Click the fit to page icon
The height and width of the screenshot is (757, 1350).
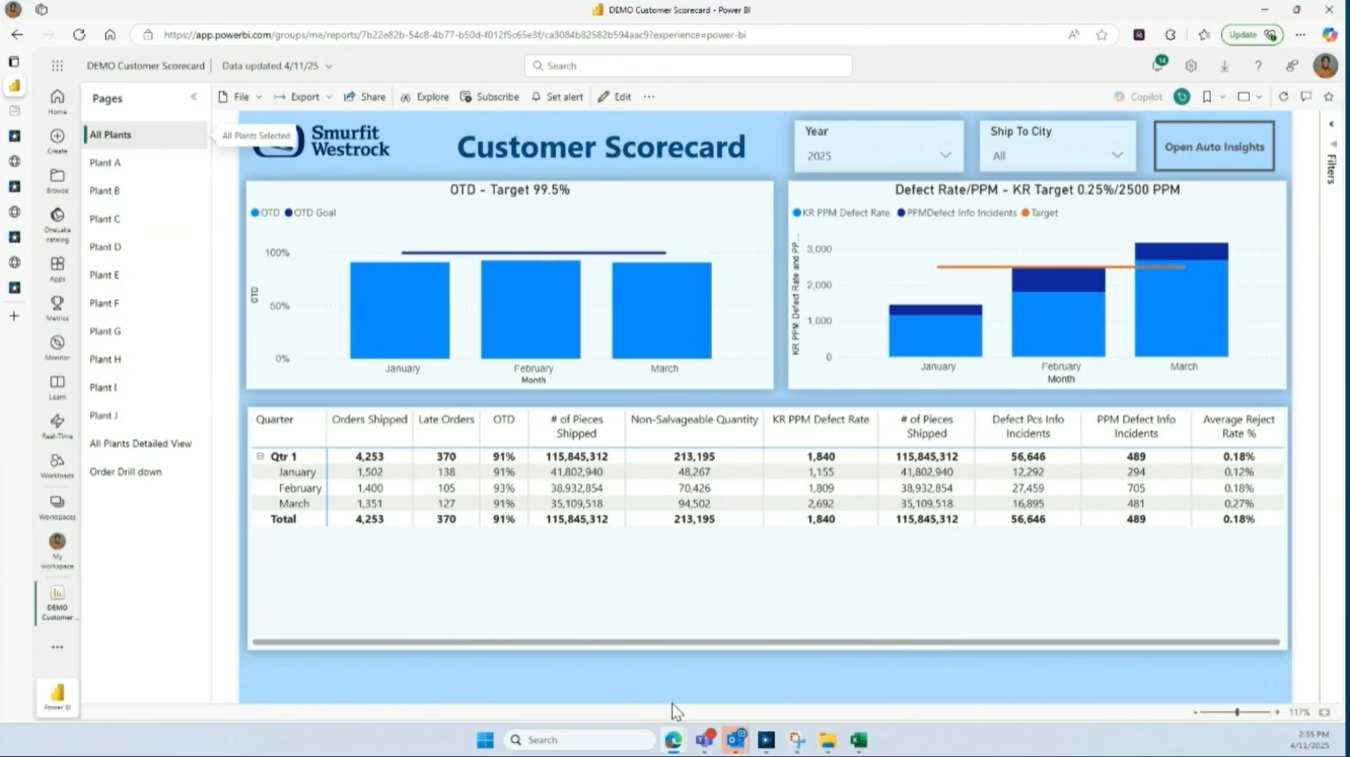1324,712
